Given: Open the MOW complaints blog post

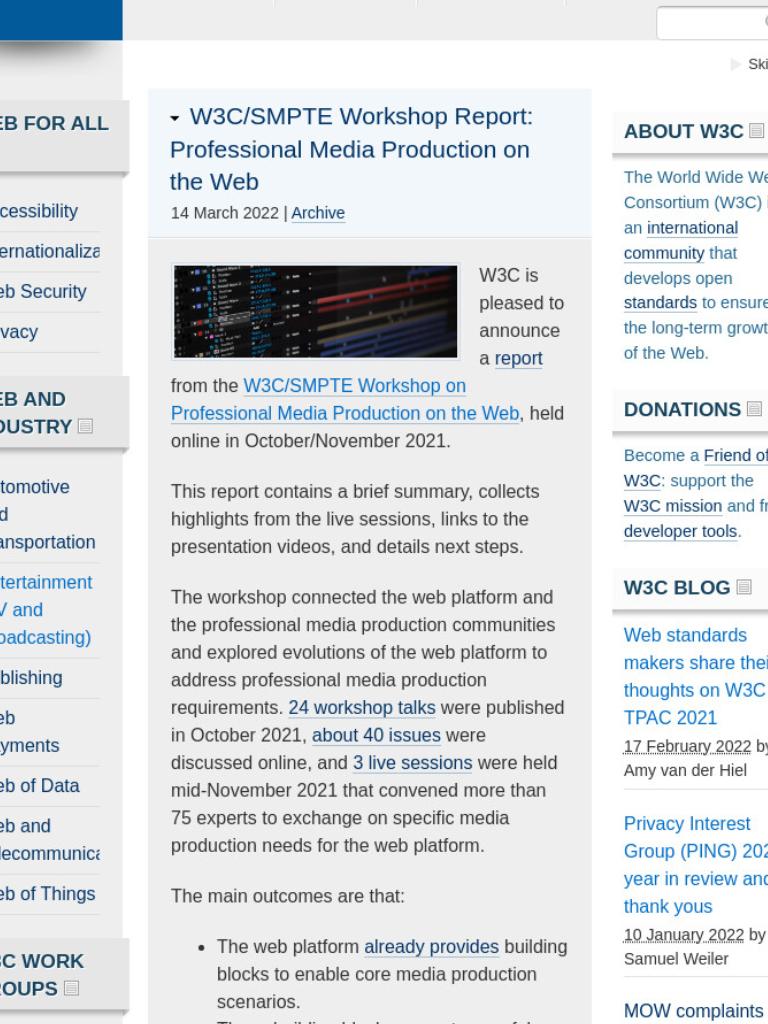Looking at the screenshot, I should click(x=694, y=1012).
